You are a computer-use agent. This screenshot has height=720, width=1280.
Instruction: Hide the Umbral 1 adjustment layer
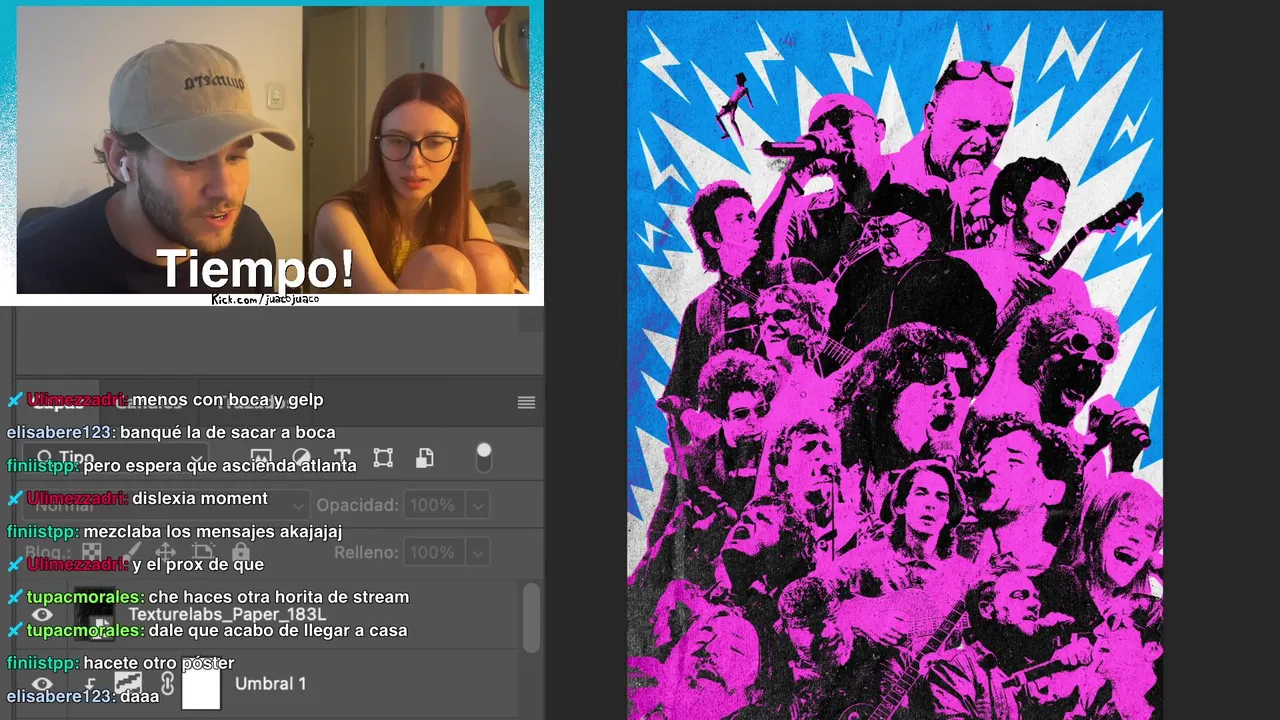42,684
